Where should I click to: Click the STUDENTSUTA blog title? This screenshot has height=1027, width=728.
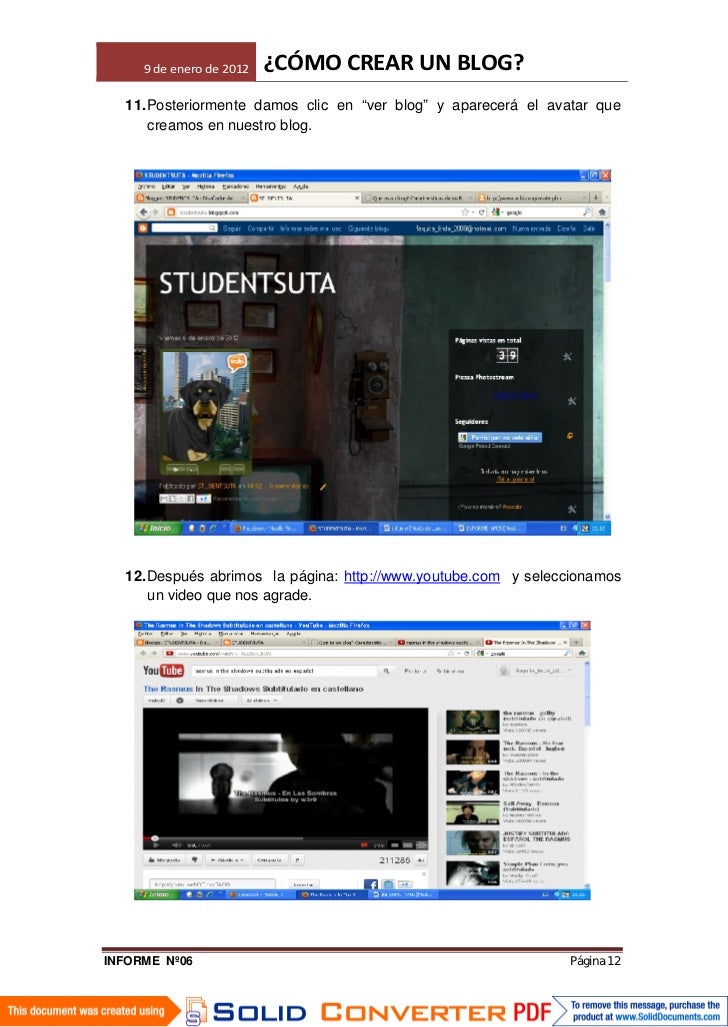248,283
